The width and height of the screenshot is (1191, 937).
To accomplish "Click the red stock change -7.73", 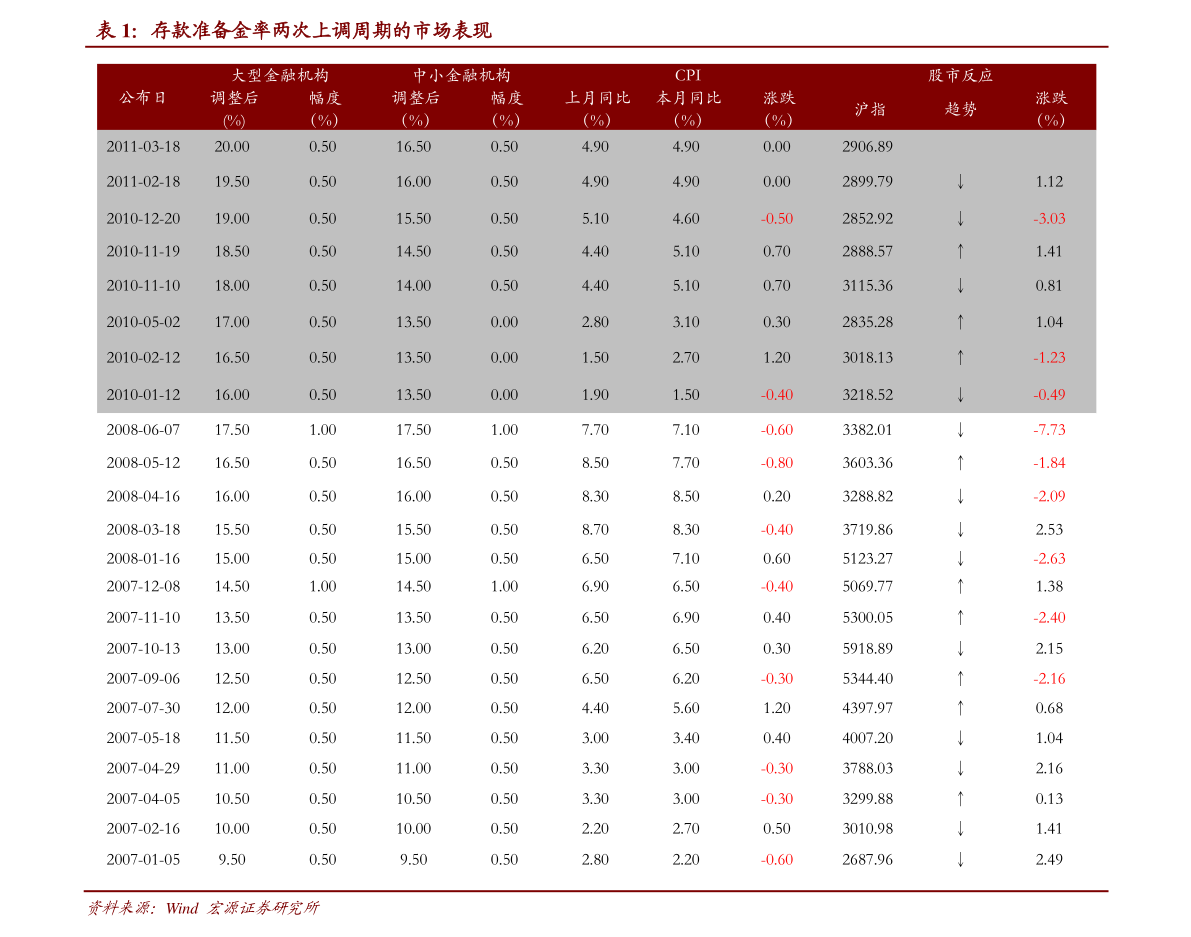I will (1049, 430).
